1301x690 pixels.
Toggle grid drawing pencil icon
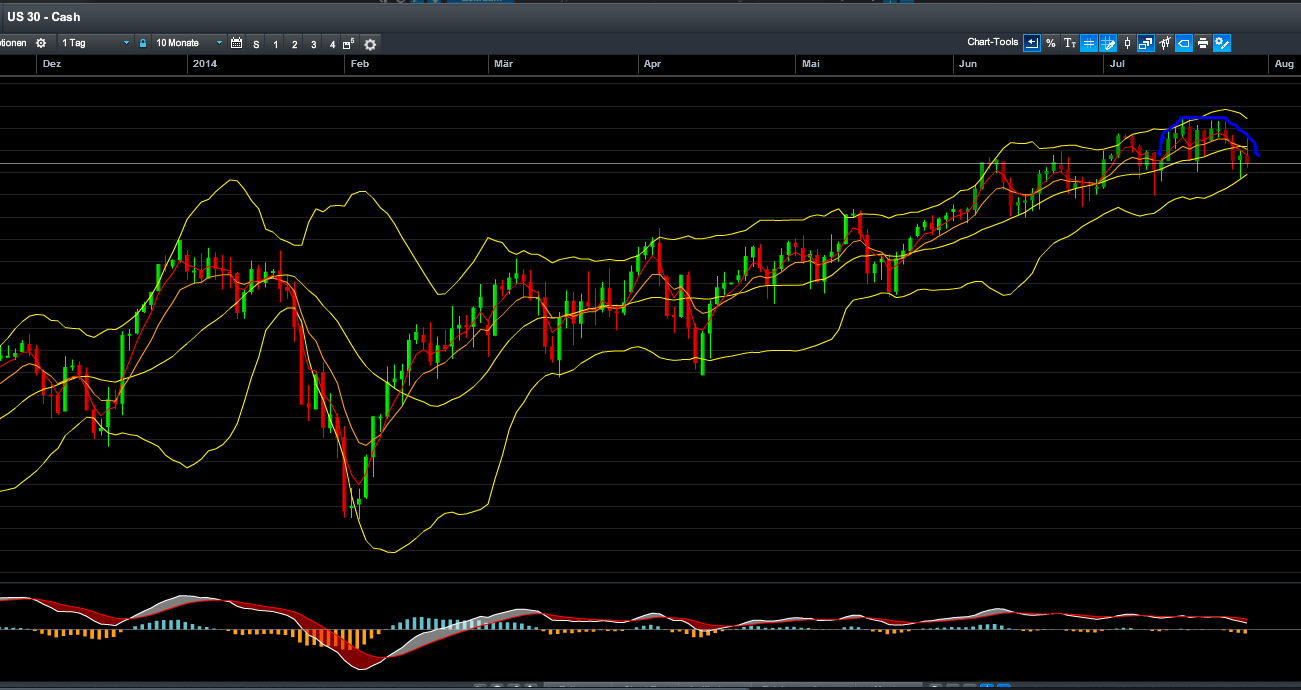(x=1108, y=43)
